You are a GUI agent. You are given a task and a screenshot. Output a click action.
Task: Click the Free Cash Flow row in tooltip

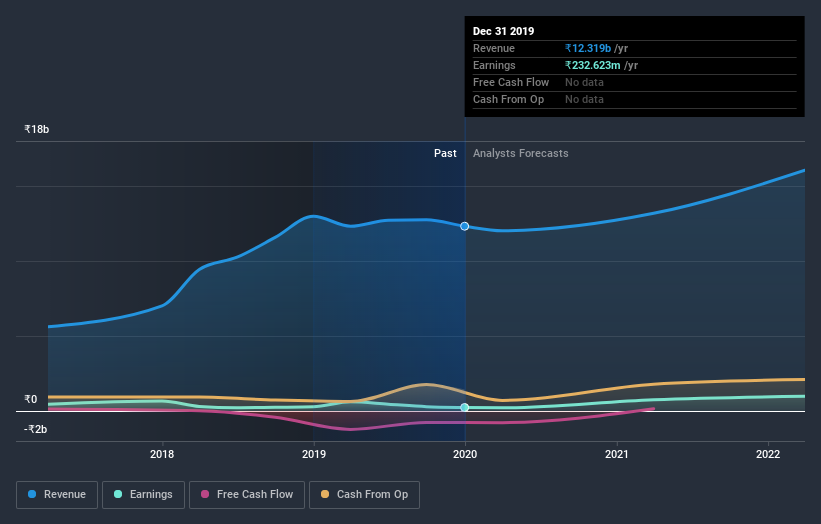635,83
